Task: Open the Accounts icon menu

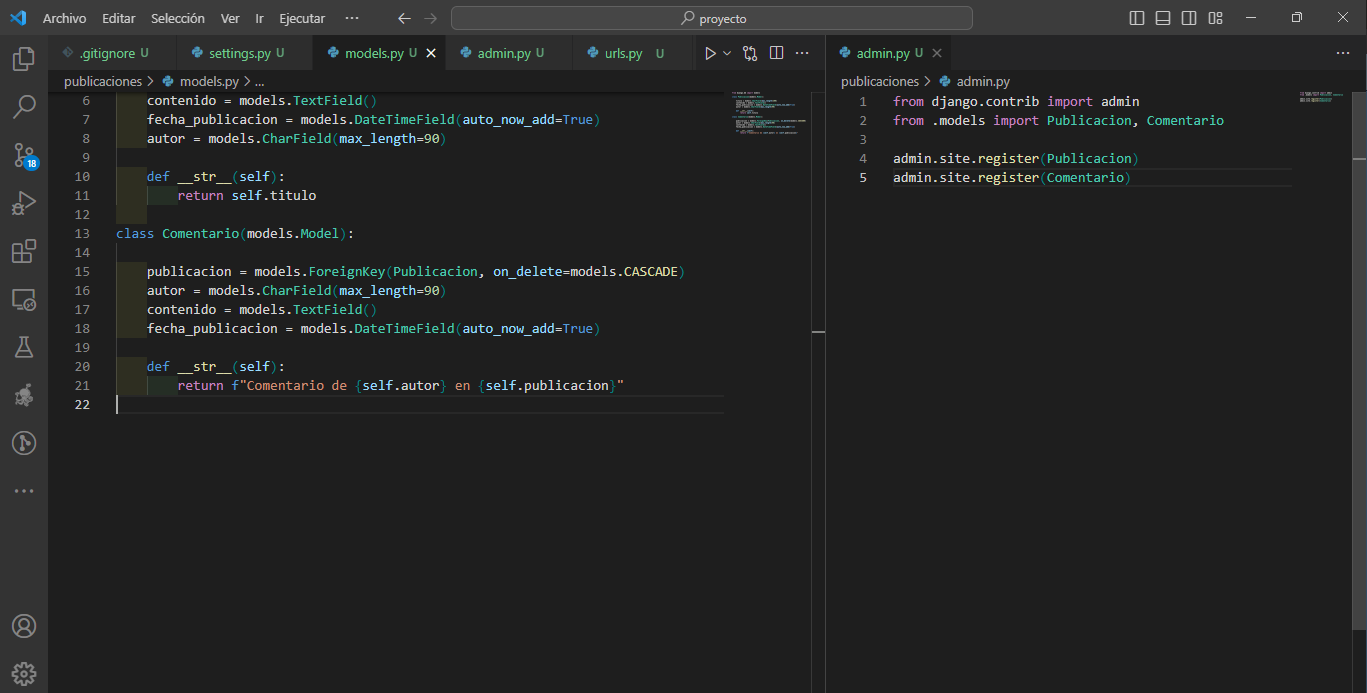Action: [x=23, y=626]
